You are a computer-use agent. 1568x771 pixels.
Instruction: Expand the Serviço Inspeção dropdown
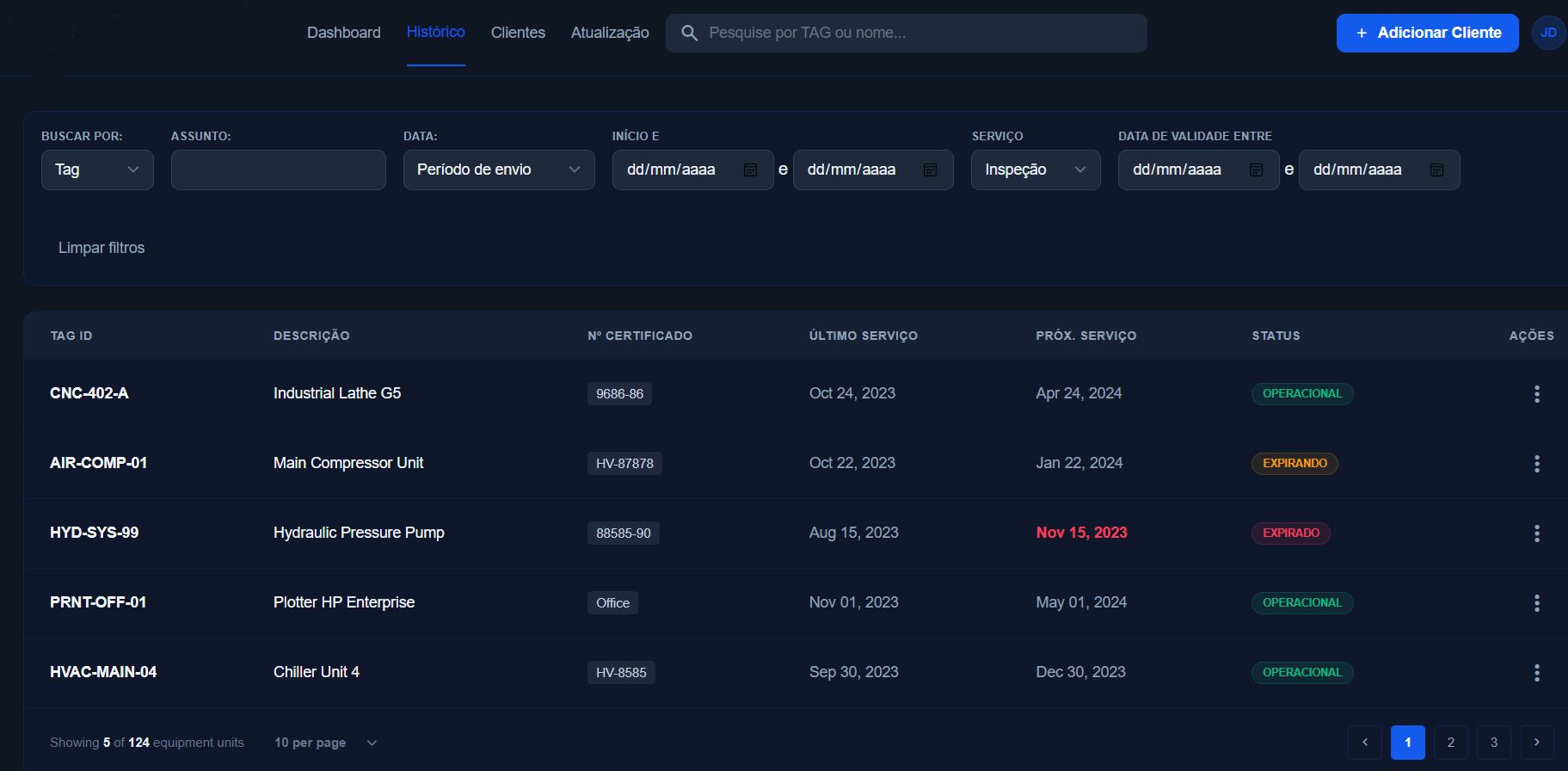(x=1036, y=170)
